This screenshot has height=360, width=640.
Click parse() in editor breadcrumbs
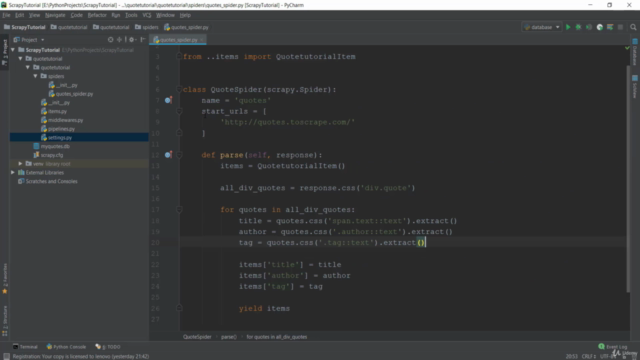click(x=229, y=337)
